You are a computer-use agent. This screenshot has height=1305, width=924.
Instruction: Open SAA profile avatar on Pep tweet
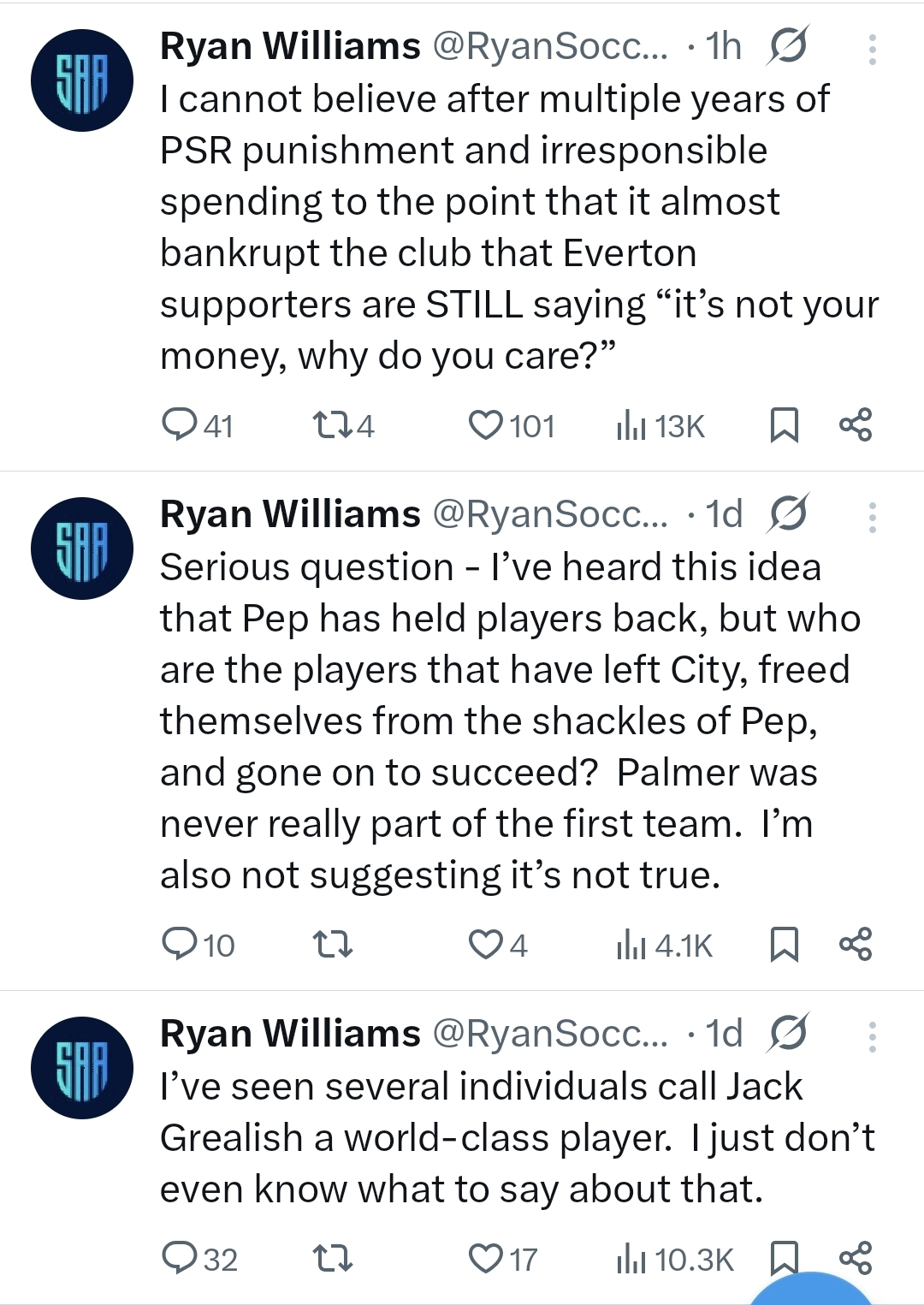click(82, 549)
